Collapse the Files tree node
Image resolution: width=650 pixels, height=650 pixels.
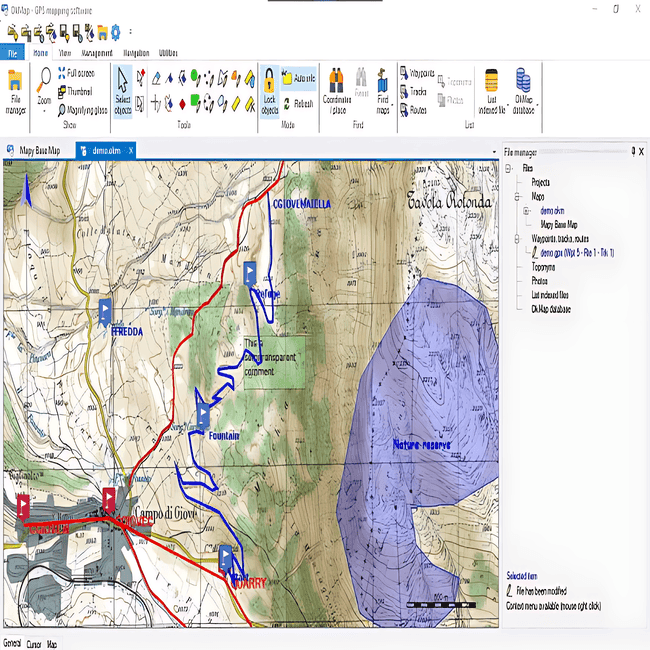tap(509, 168)
